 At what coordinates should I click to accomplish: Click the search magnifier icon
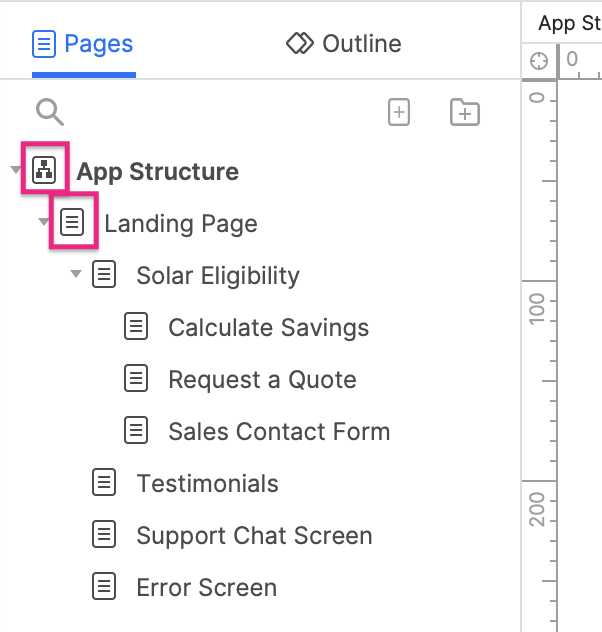click(x=49, y=112)
